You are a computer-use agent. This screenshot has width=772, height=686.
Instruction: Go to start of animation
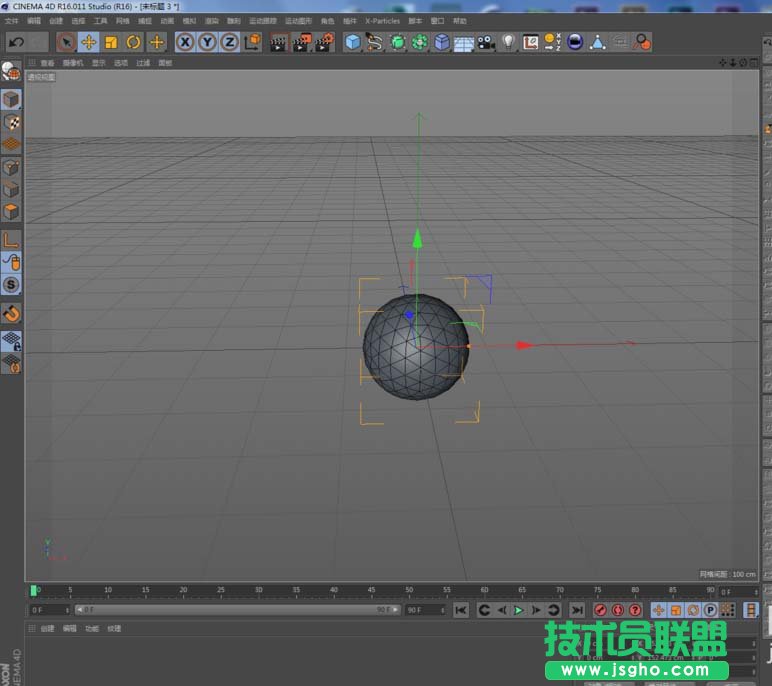click(x=461, y=610)
